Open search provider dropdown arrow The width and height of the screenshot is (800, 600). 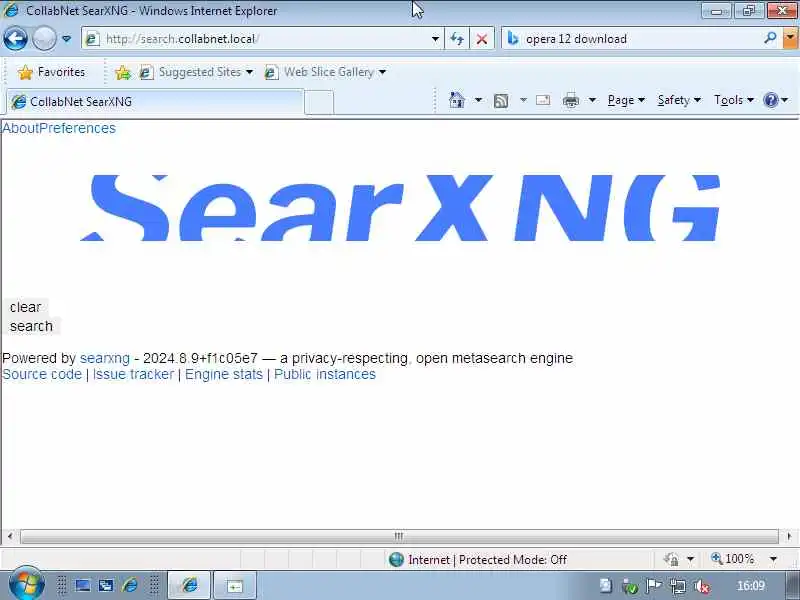[x=790, y=38]
